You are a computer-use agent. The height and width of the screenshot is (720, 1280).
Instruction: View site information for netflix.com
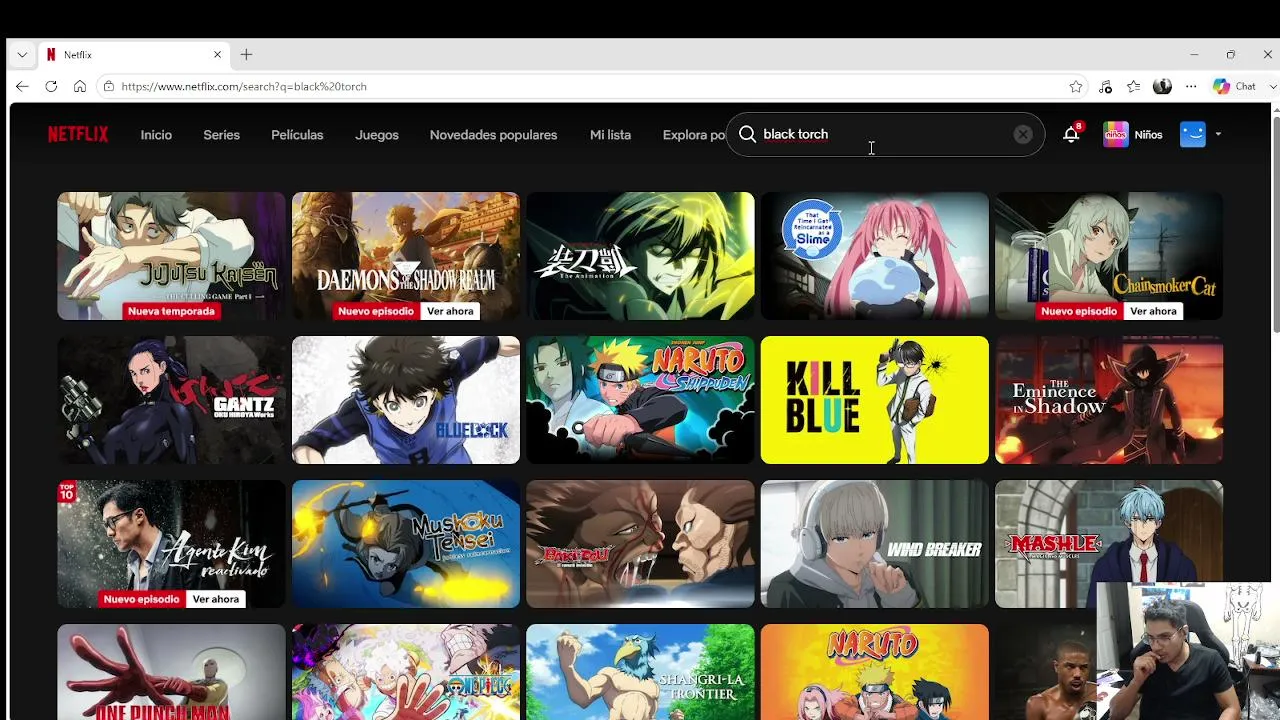pyautogui.click(x=109, y=86)
